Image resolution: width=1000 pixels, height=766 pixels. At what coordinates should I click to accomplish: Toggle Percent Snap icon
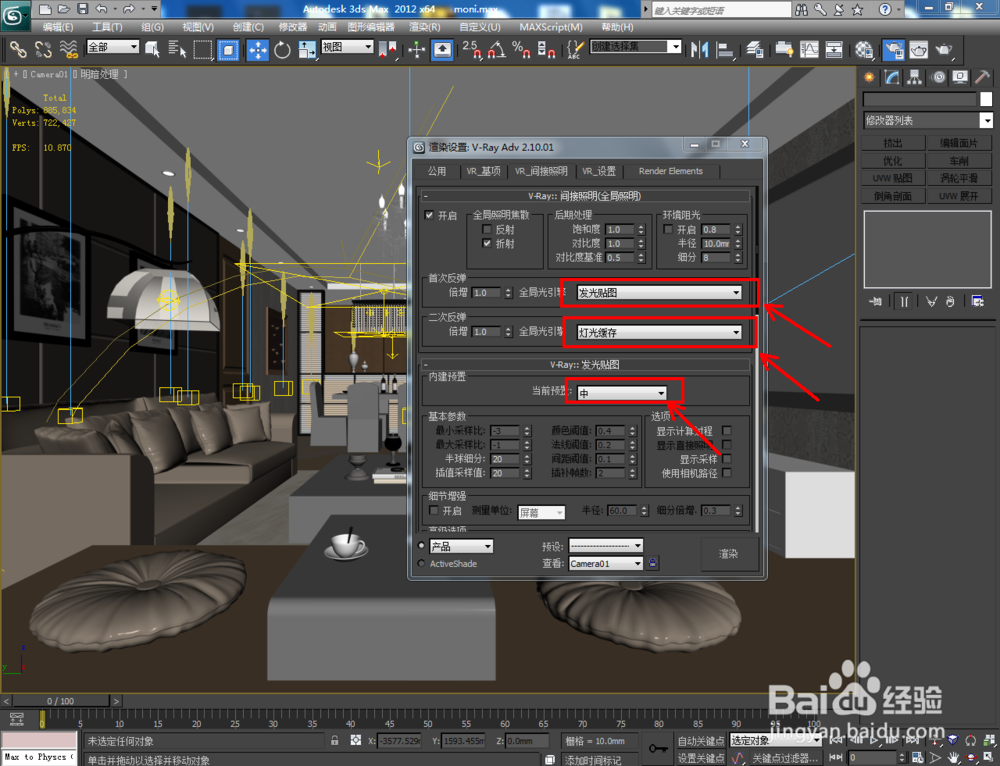(521, 50)
